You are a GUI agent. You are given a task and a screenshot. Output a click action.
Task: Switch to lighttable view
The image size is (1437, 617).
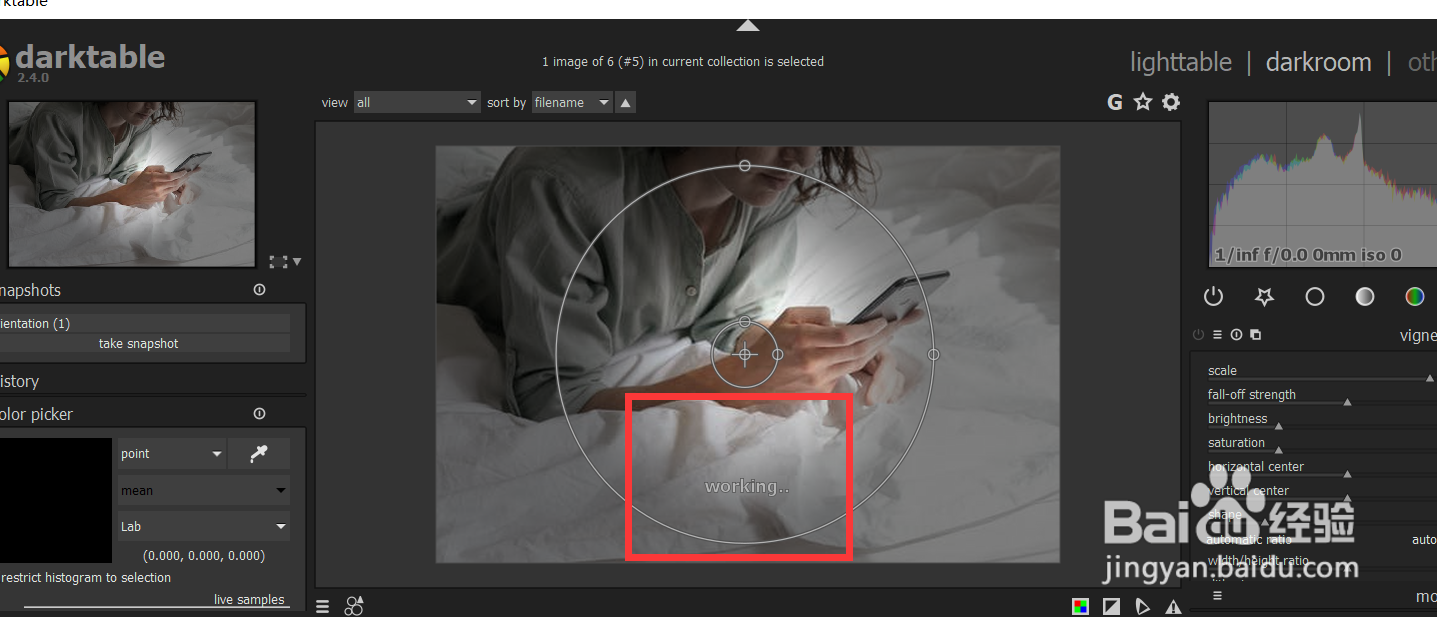coord(1181,62)
